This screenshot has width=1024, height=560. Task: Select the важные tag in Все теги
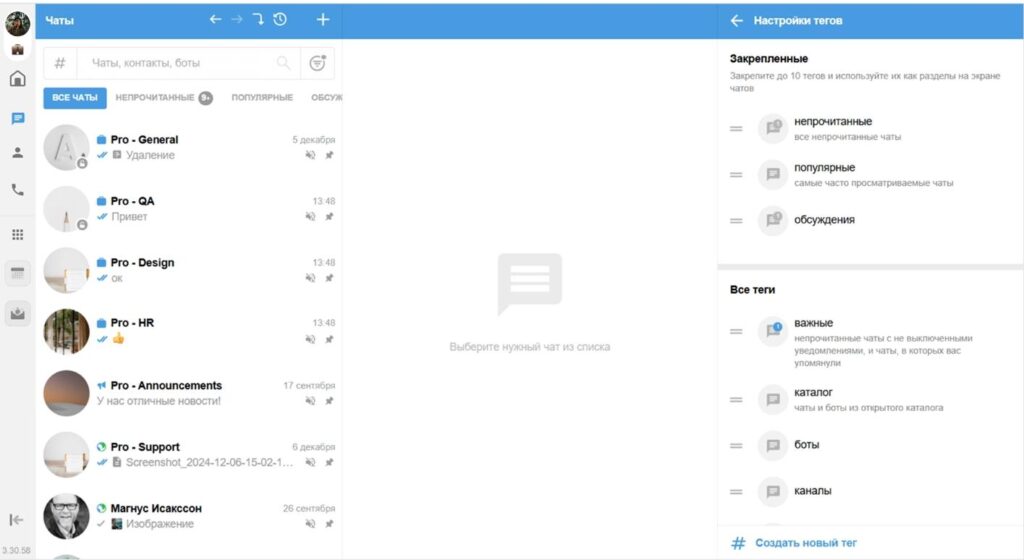(813, 324)
